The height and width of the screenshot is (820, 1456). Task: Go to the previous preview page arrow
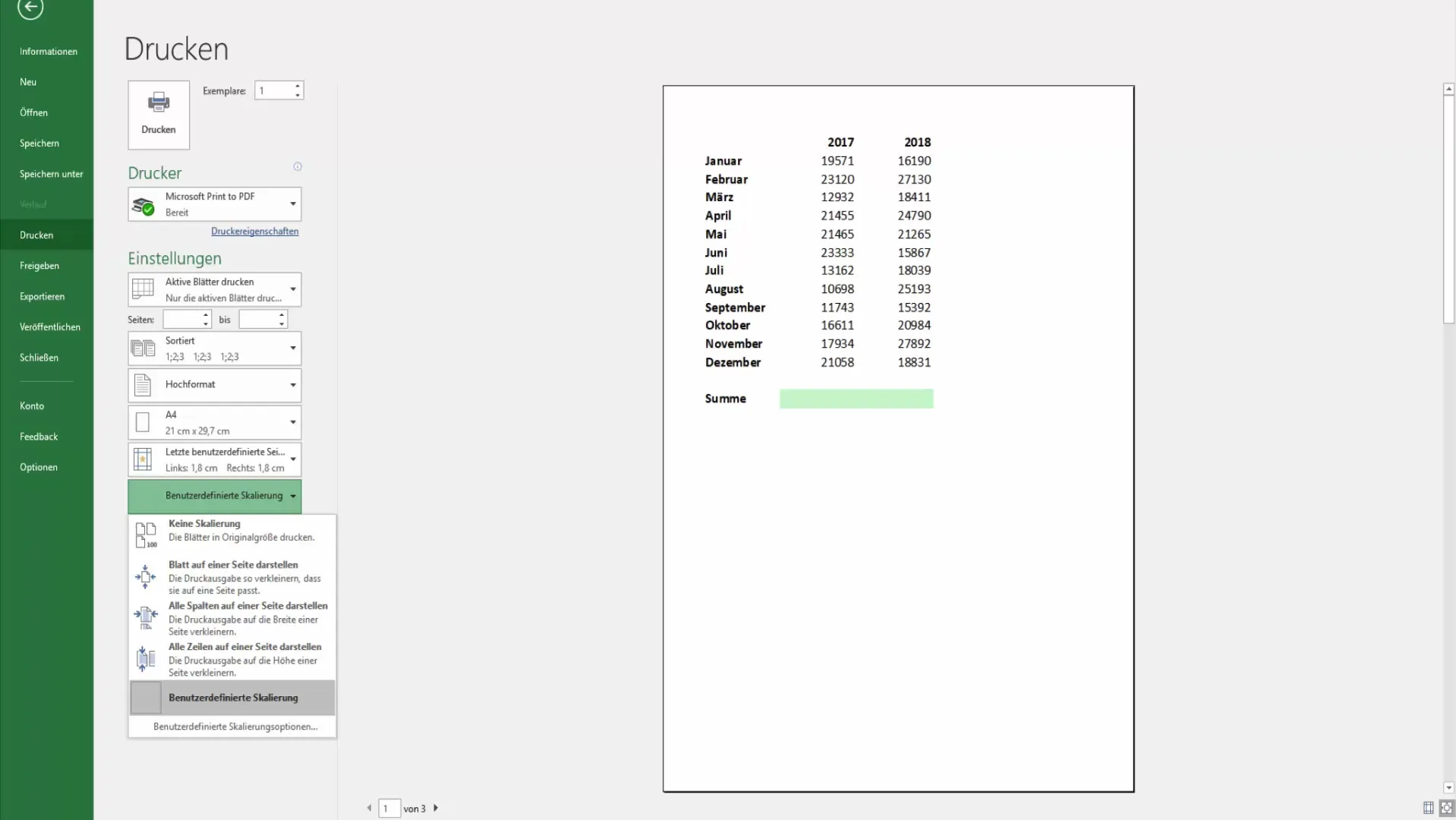(x=369, y=808)
